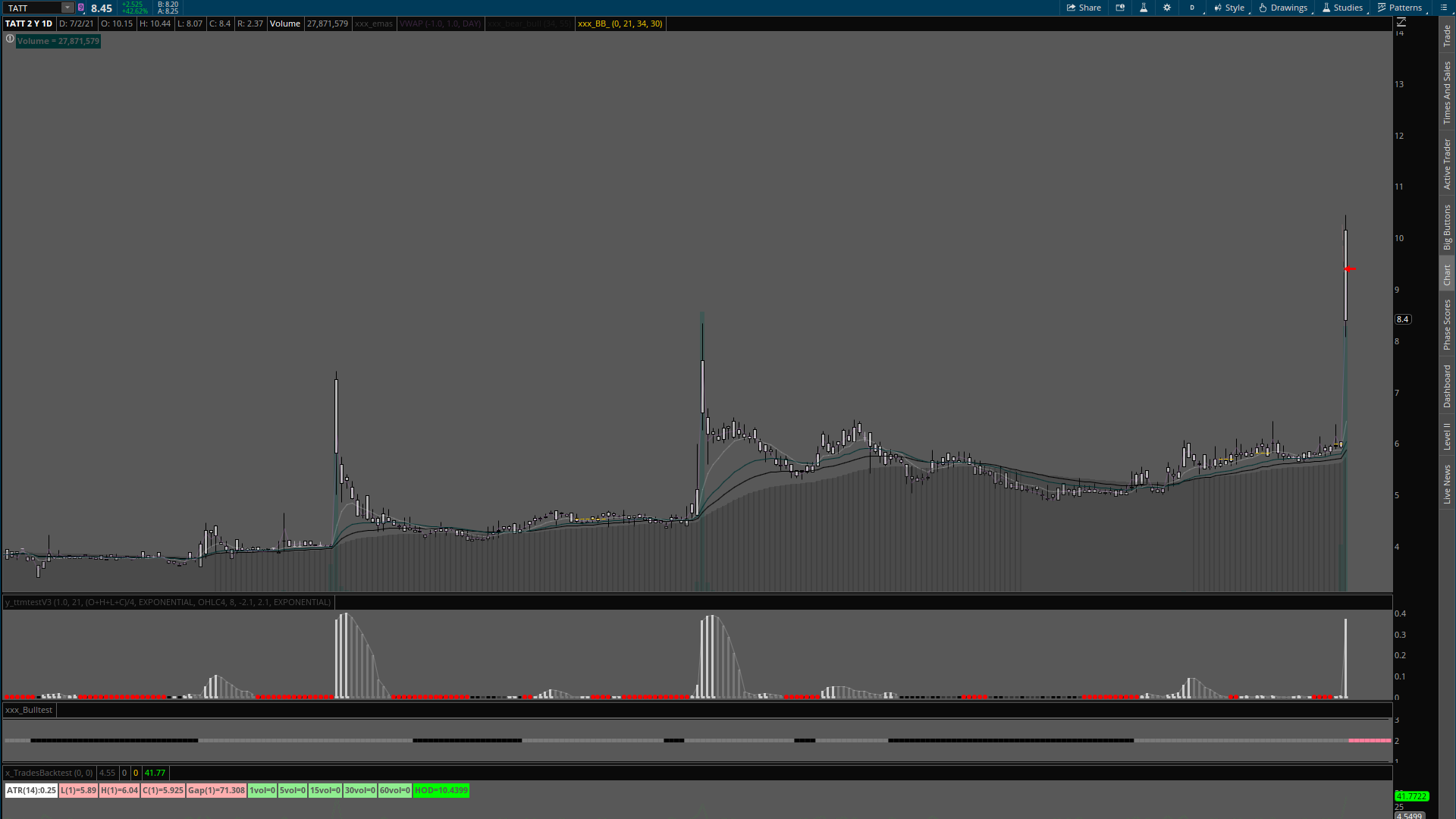Open the Patterns dropdown
This screenshot has width=1456, height=819.
pos(1400,8)
